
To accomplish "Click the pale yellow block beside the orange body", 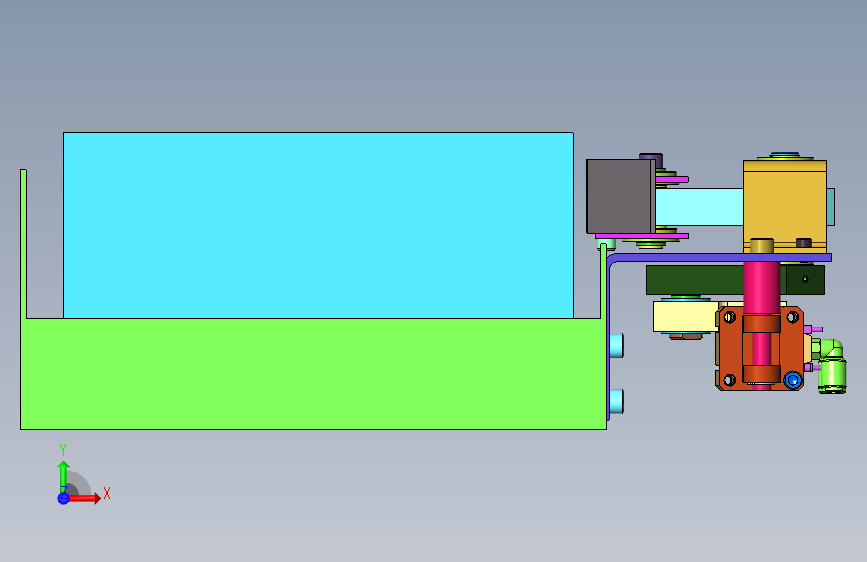I will 686,316.
